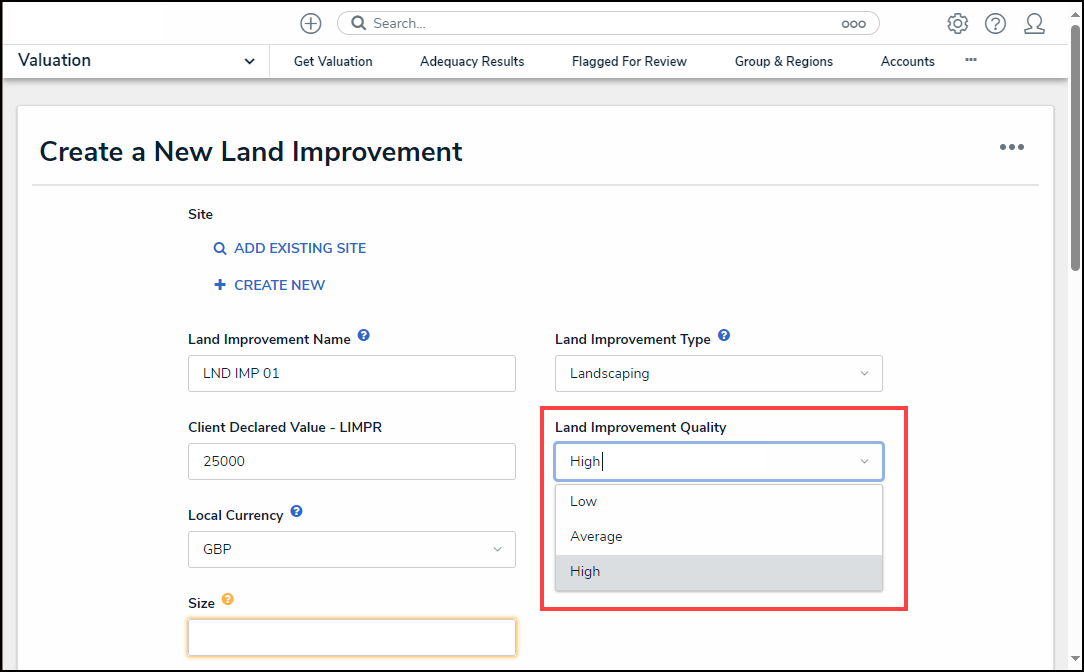1084x672 pixels.
Task: Click the Client Declared Value field
Action: click(352, 461)
